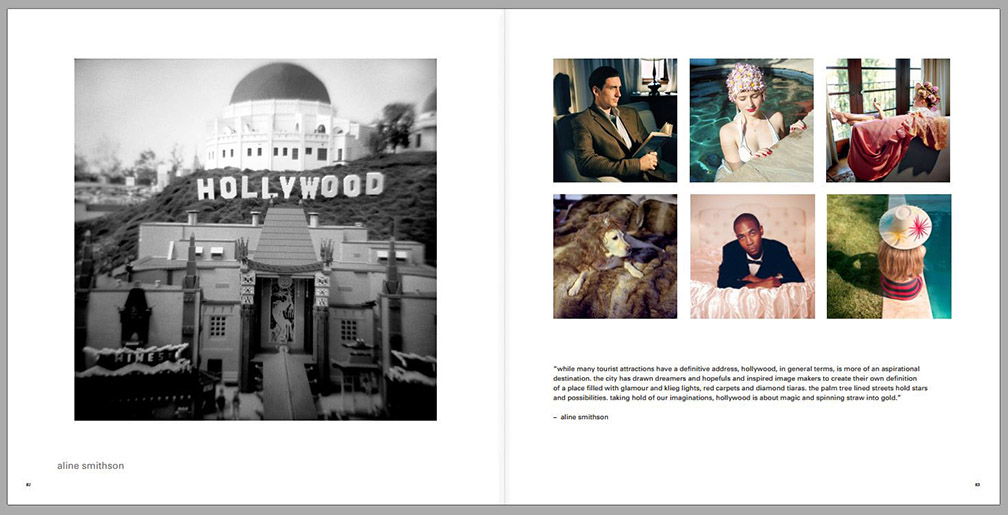Image resolution: width=1008 pixels, height=515 pixels.
Task: Select the man in tuxedo on bed photo
Action: pyautogui.click(x=751, y=256)
